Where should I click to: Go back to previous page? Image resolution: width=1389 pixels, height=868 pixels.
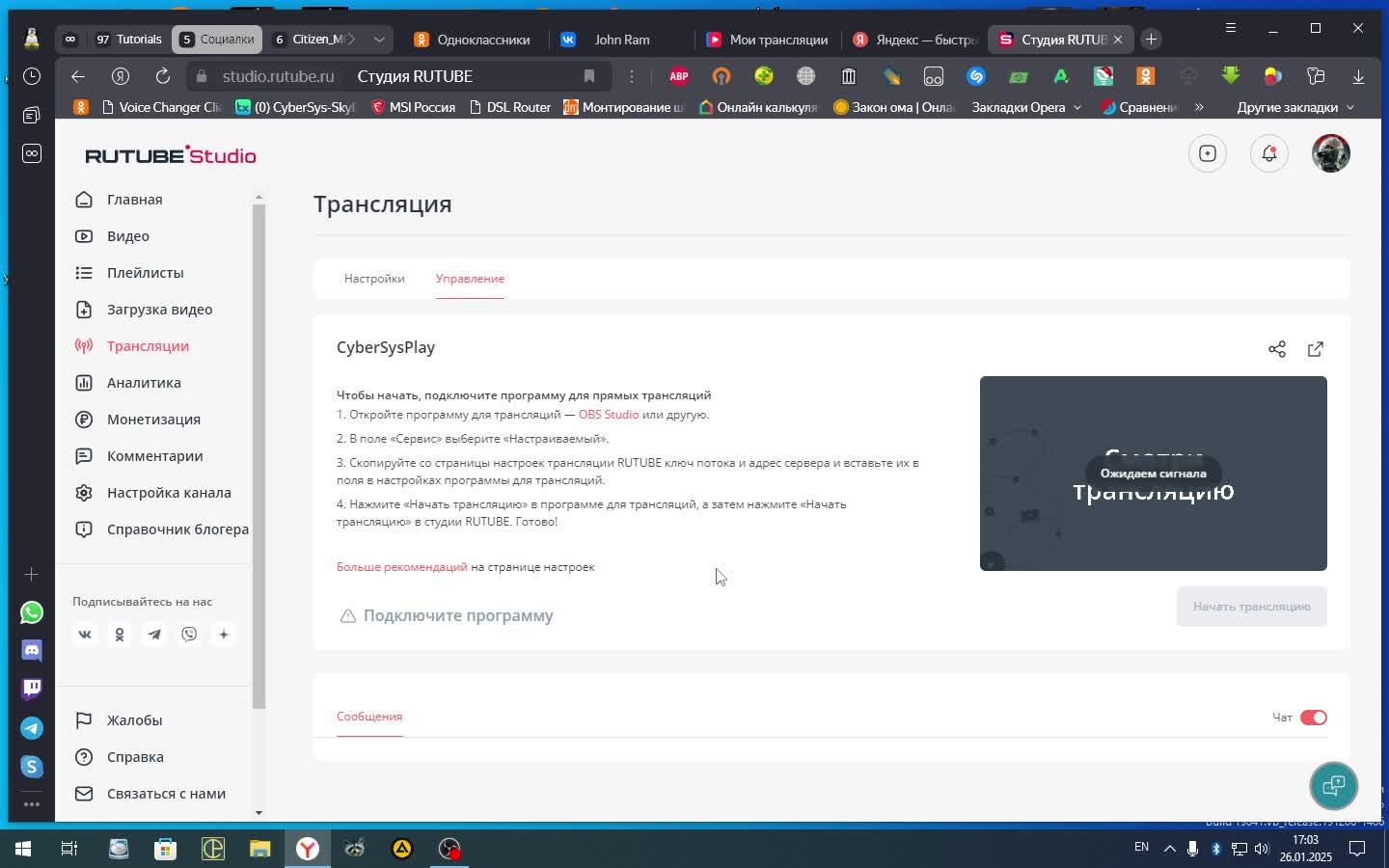point(78,76)
